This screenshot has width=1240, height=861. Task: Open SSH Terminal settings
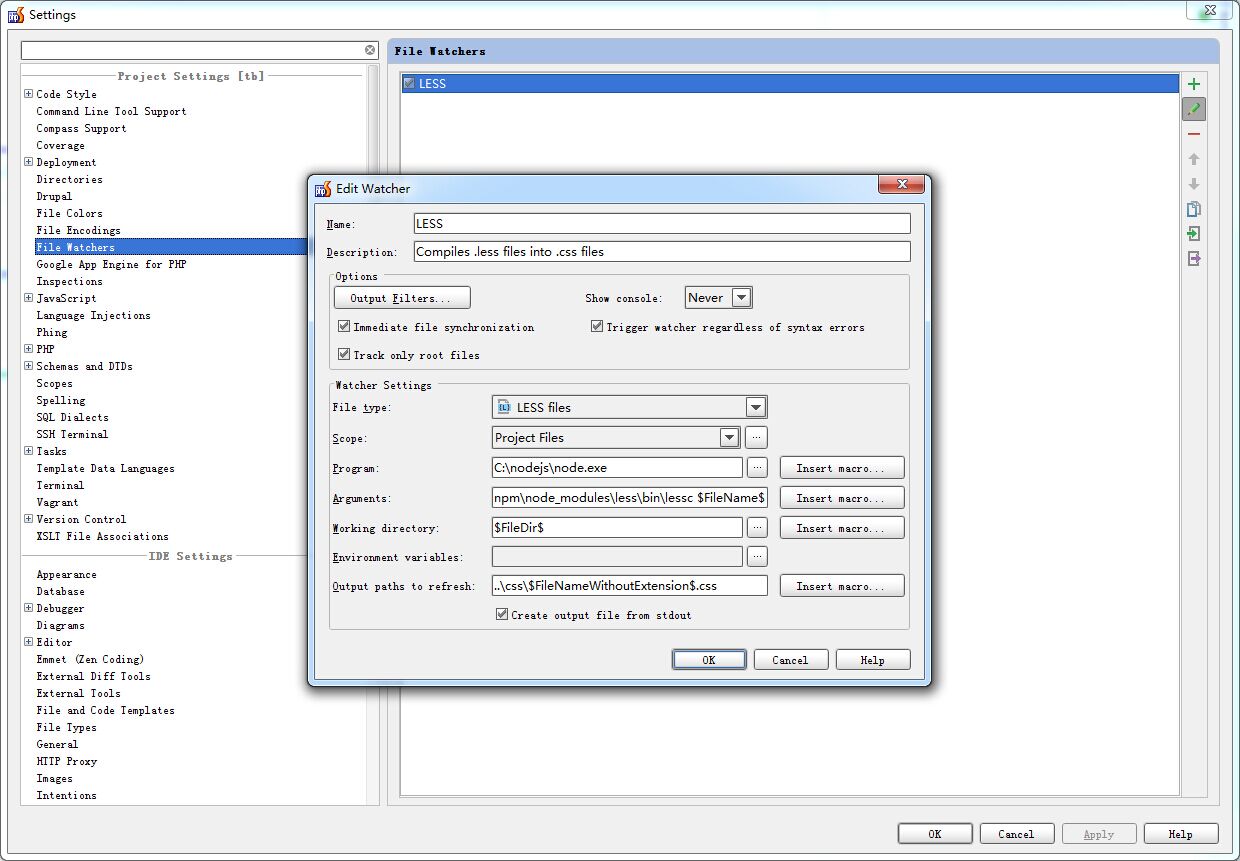[72, 434]
